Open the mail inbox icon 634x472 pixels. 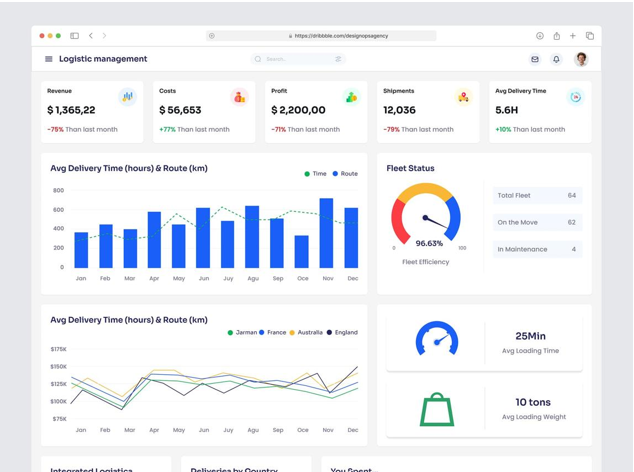[535, 59]
